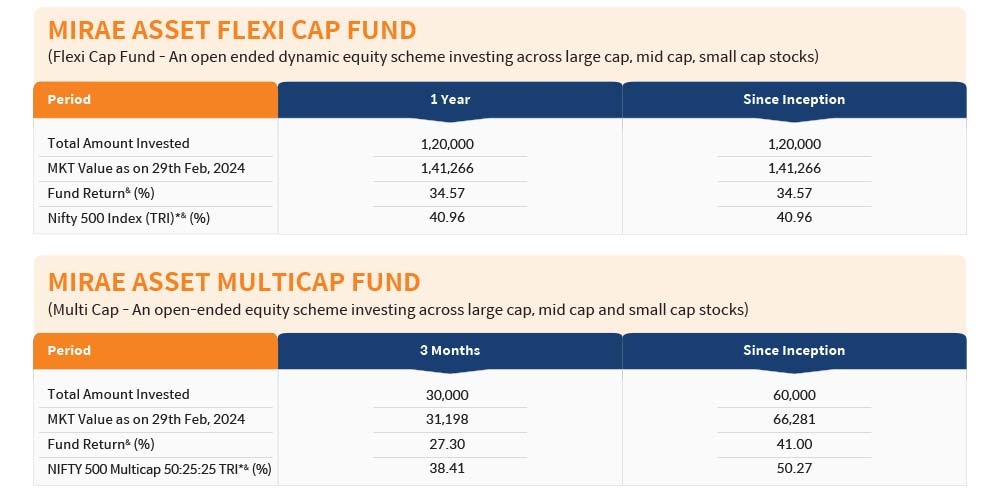Select the 3 Months column header
The height and width of the screenshot is (495, 1000).
click(x=450, y=351)
